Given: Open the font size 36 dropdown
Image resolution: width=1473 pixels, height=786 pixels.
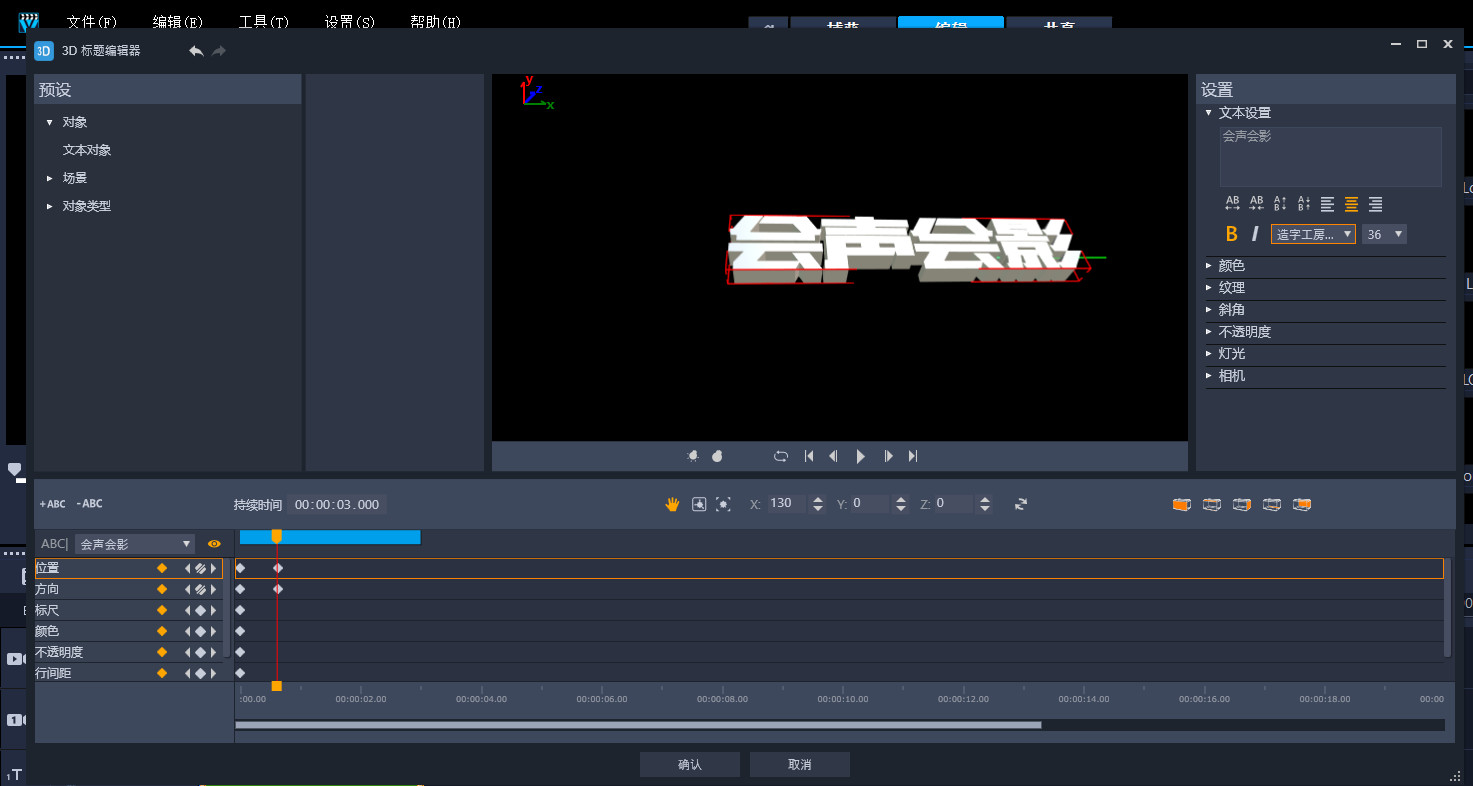Looking at the screenshot, I should pyautogui.click(x=1384, y=234).
